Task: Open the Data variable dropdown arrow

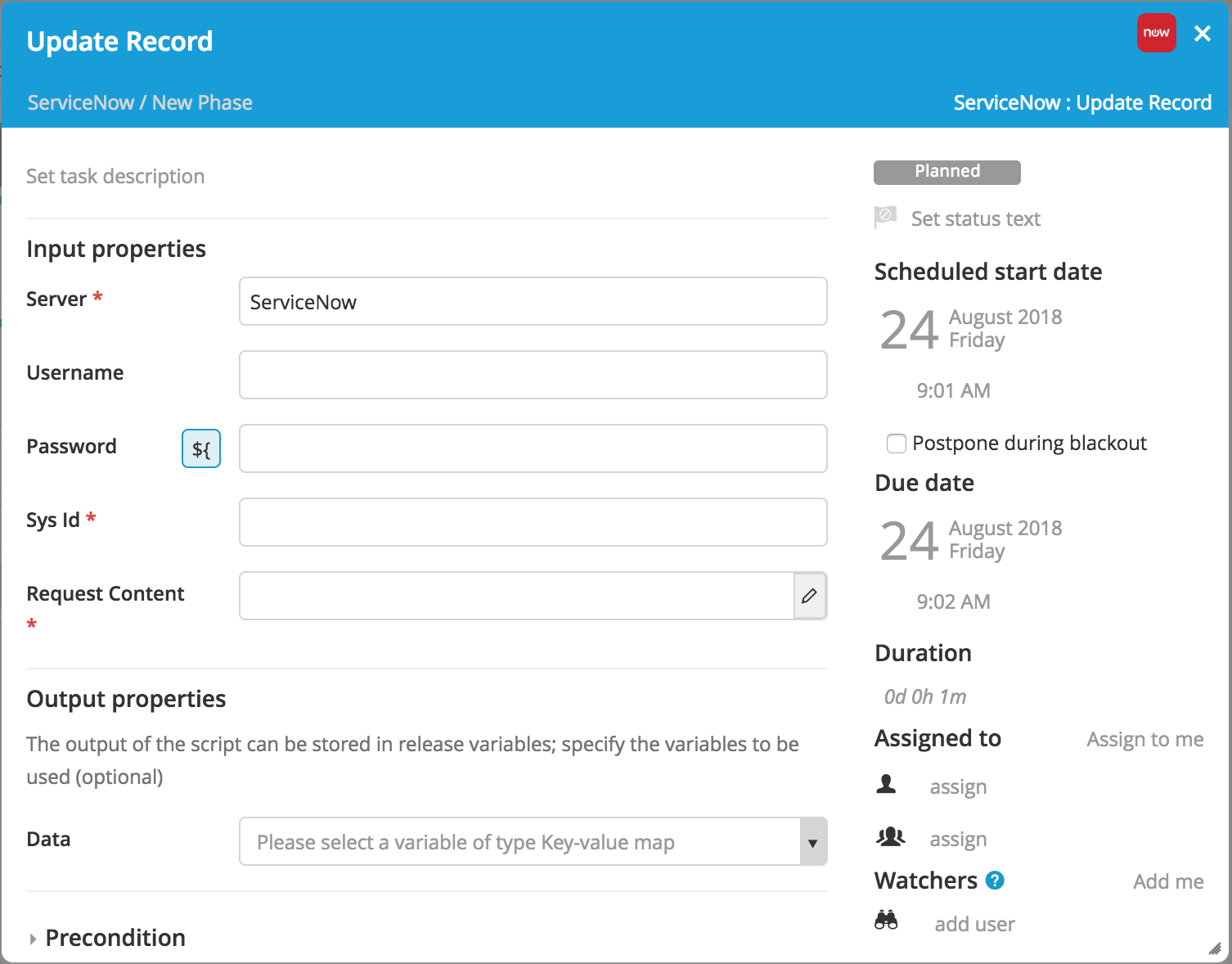Action: 812,842
